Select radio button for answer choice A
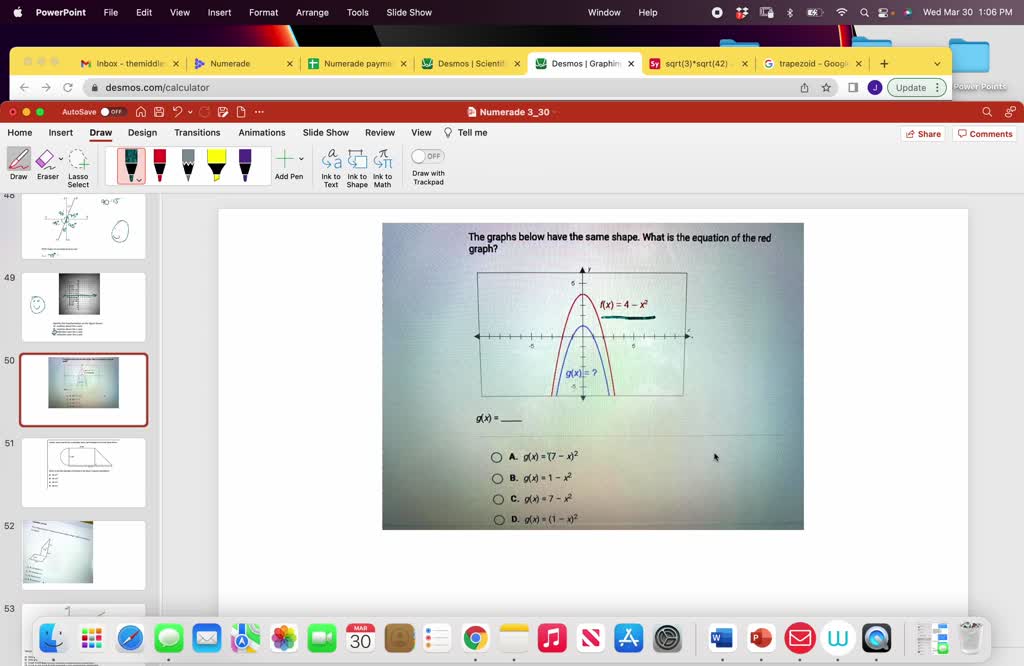Image resolution: width=1024 pixels, height=666 pixels. click(497, 457)
